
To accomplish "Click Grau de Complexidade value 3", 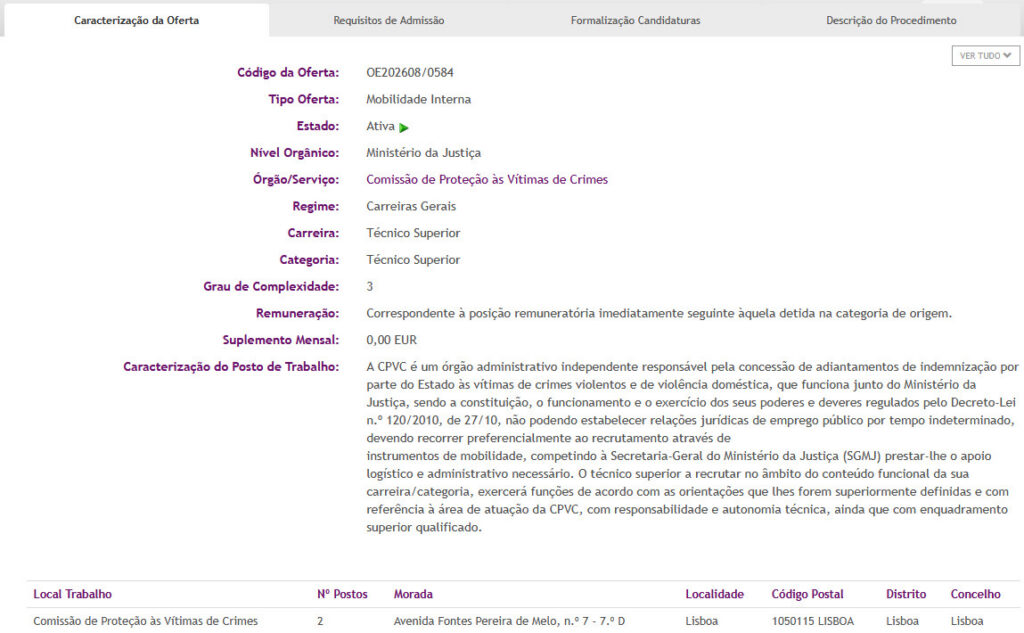I will 370,287.
